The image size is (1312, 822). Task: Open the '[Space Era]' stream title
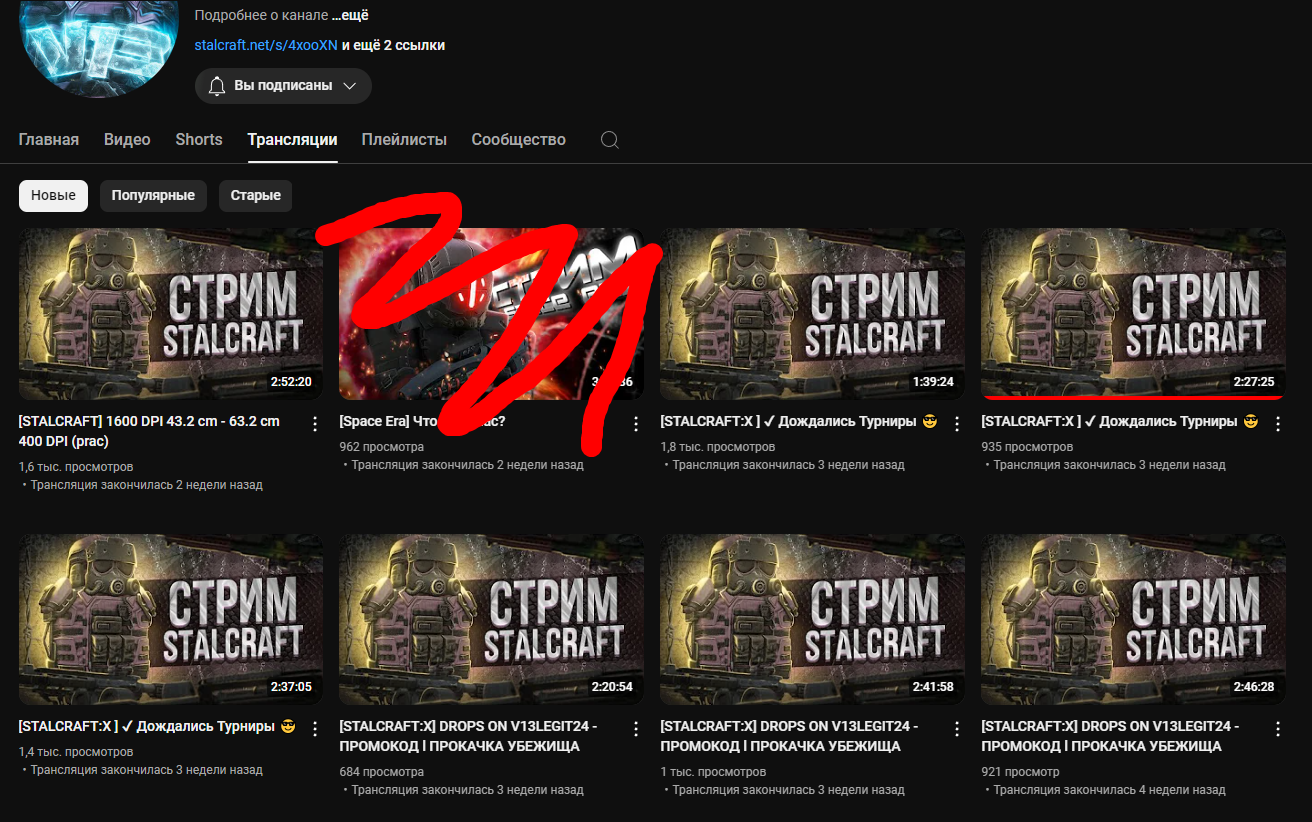(422, 422)
